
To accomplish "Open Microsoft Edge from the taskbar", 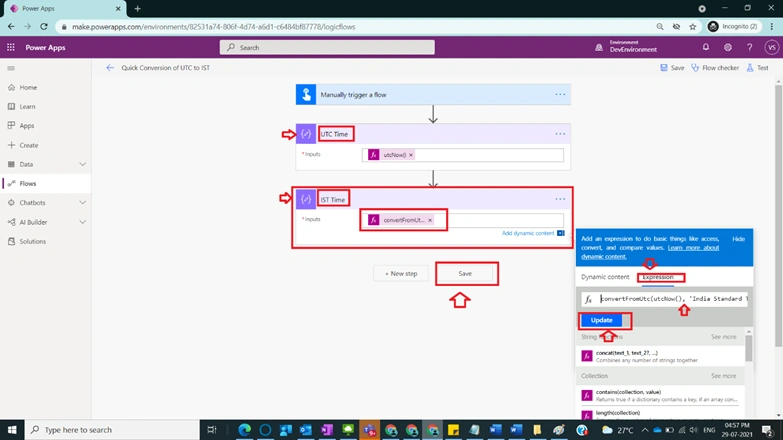I will 244,430.
